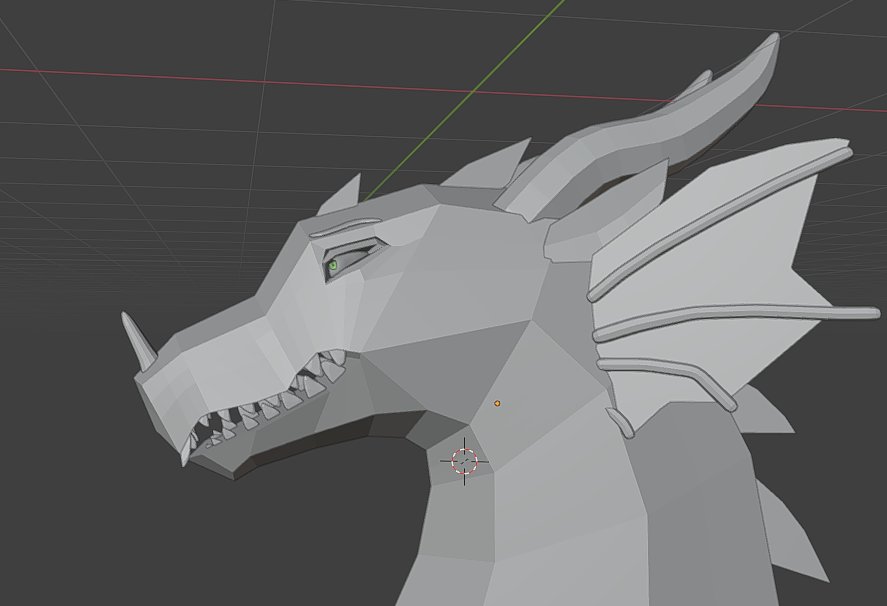Click the orange object origin dot

point(497,403)
